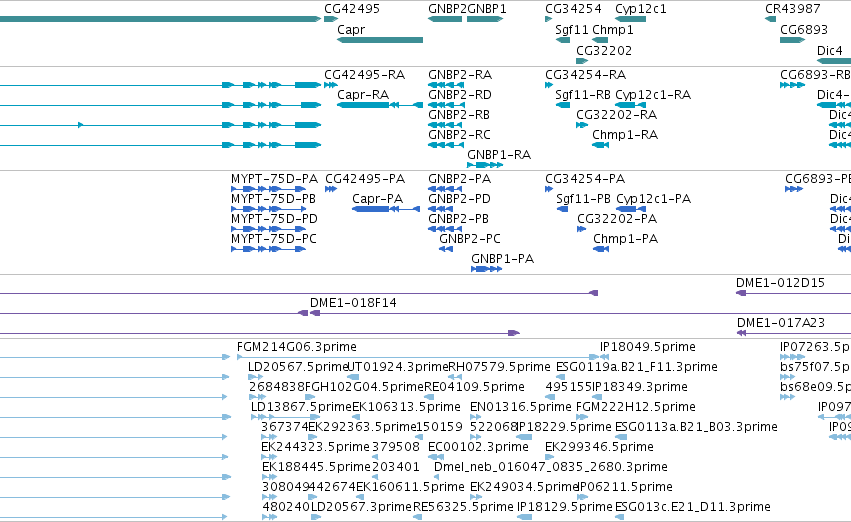Click the GNBP2-PA protein label

point(460,179)
